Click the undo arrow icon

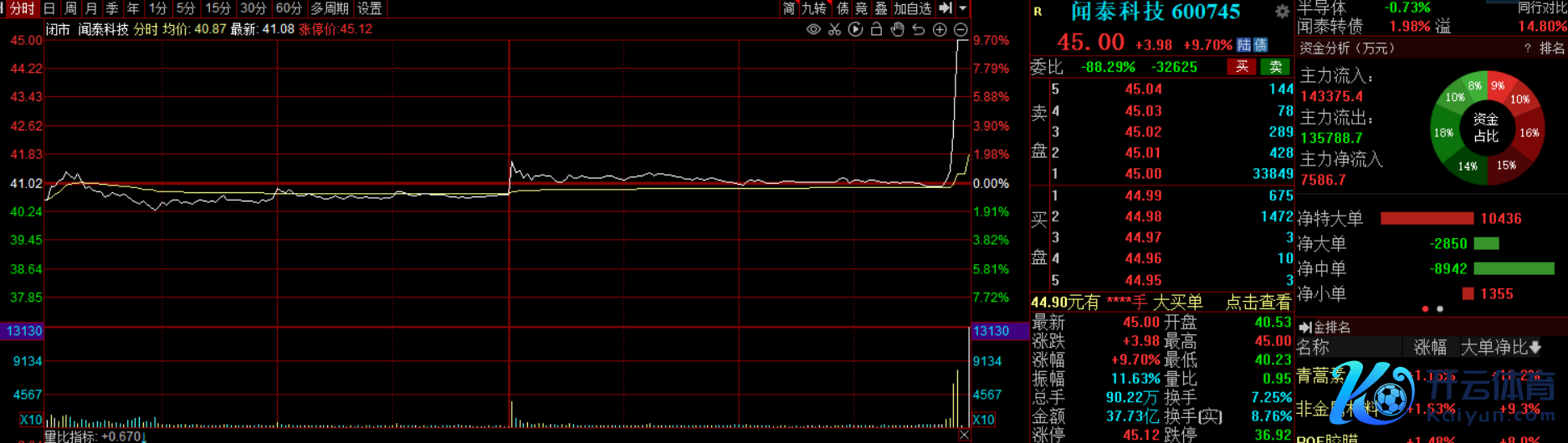[x=919, y=29]
